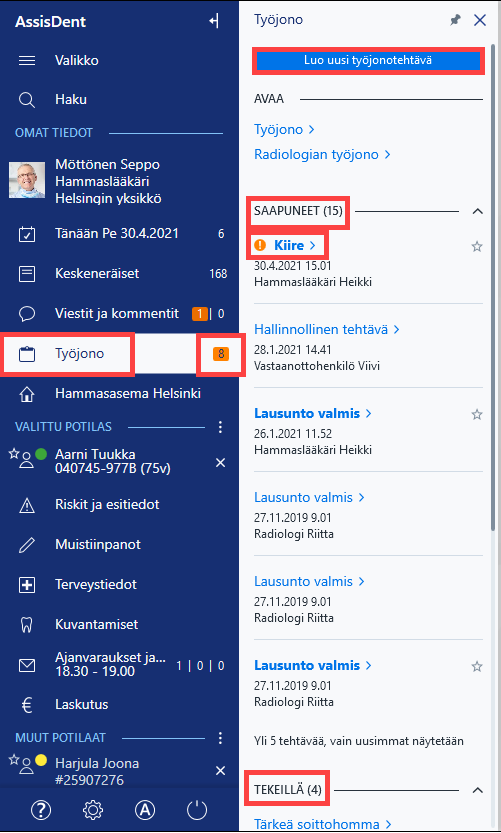The height and width of the screenshot is (833, 501).
Task: Click the Työjono panel vertical scrollbar
Action: pos(495,287)
